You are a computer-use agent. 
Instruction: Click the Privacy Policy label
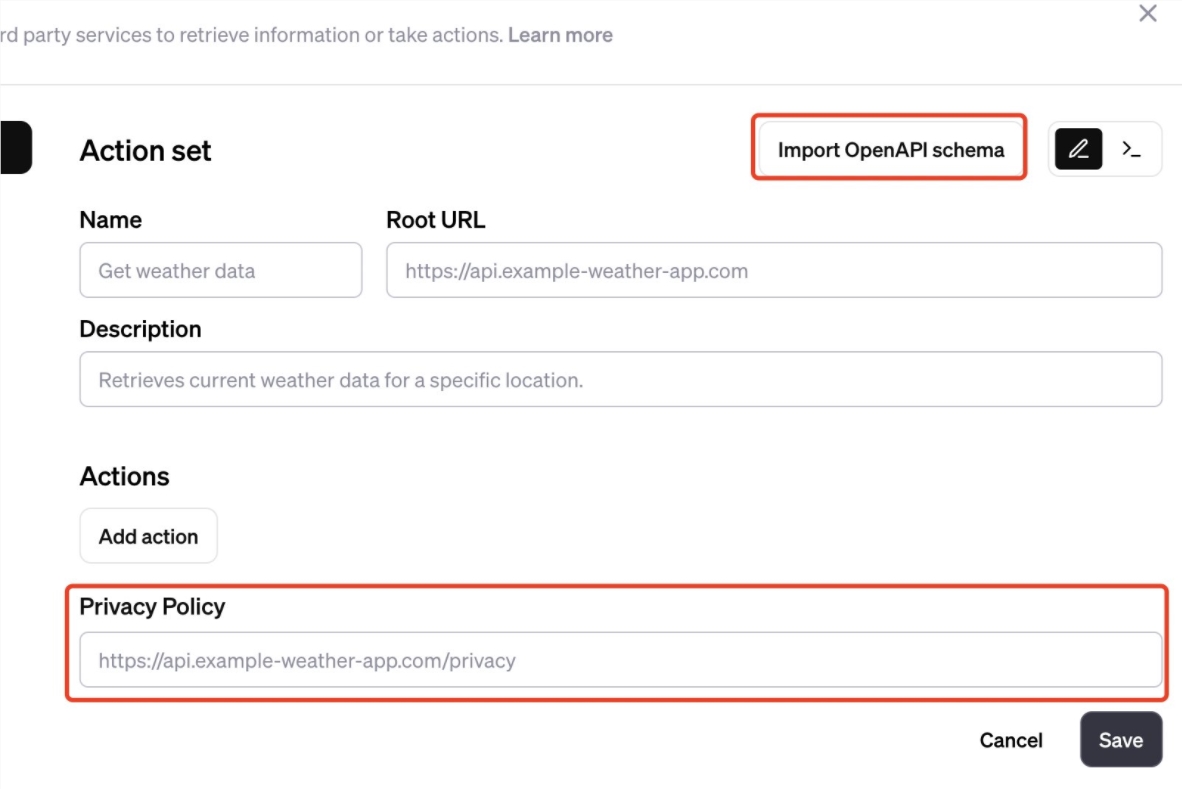coord(152,606)
